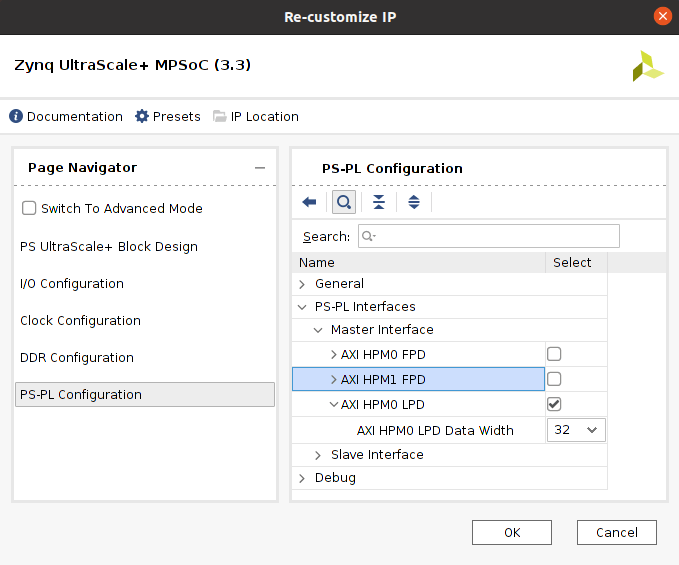
Task: Click the Documentation link text
Action: click(75, 116)
